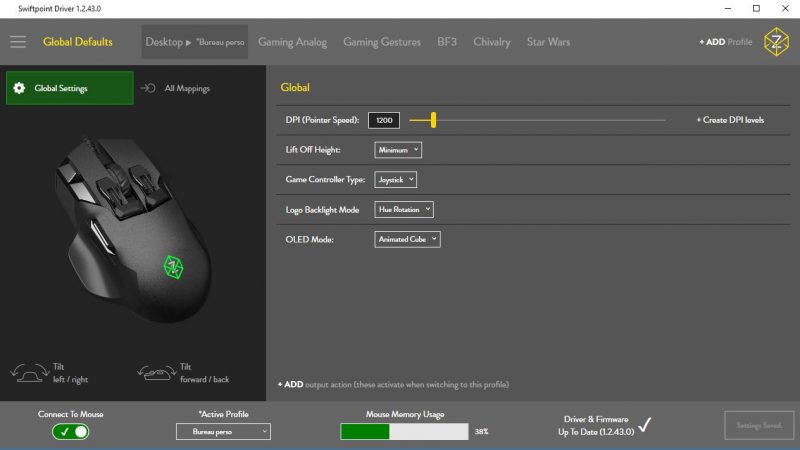Click the Swiftpoint Z cube logo

click(776, 42)
